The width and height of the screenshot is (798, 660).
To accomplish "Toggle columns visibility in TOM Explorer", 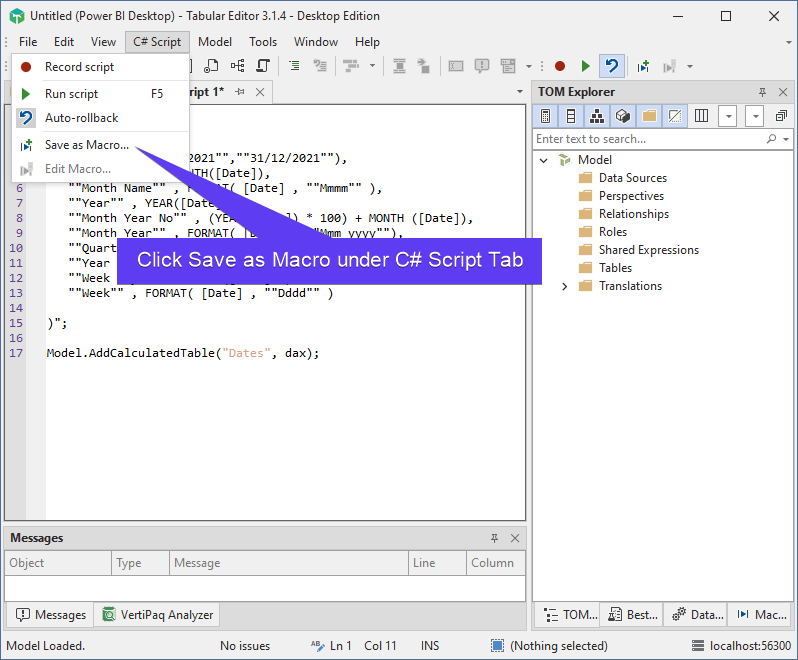I will coord(571,116).
